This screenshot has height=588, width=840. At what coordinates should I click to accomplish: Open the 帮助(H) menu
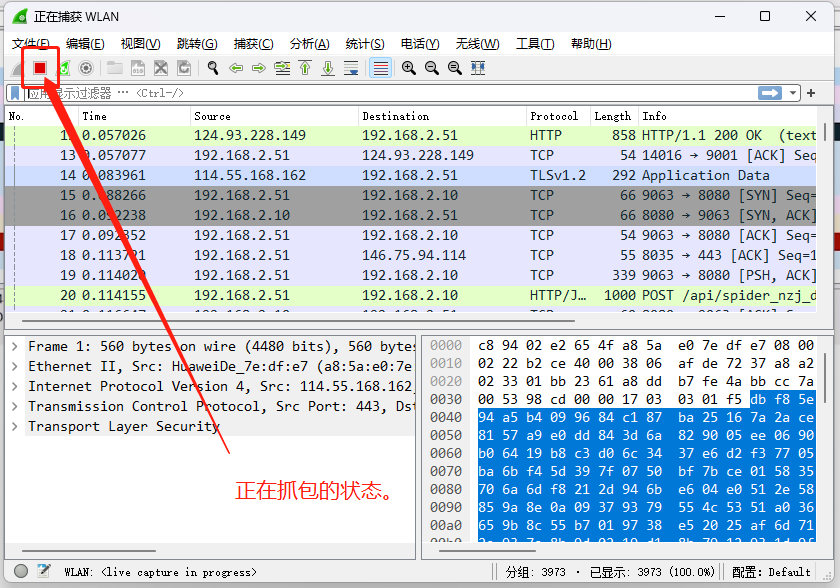(591, 44)
